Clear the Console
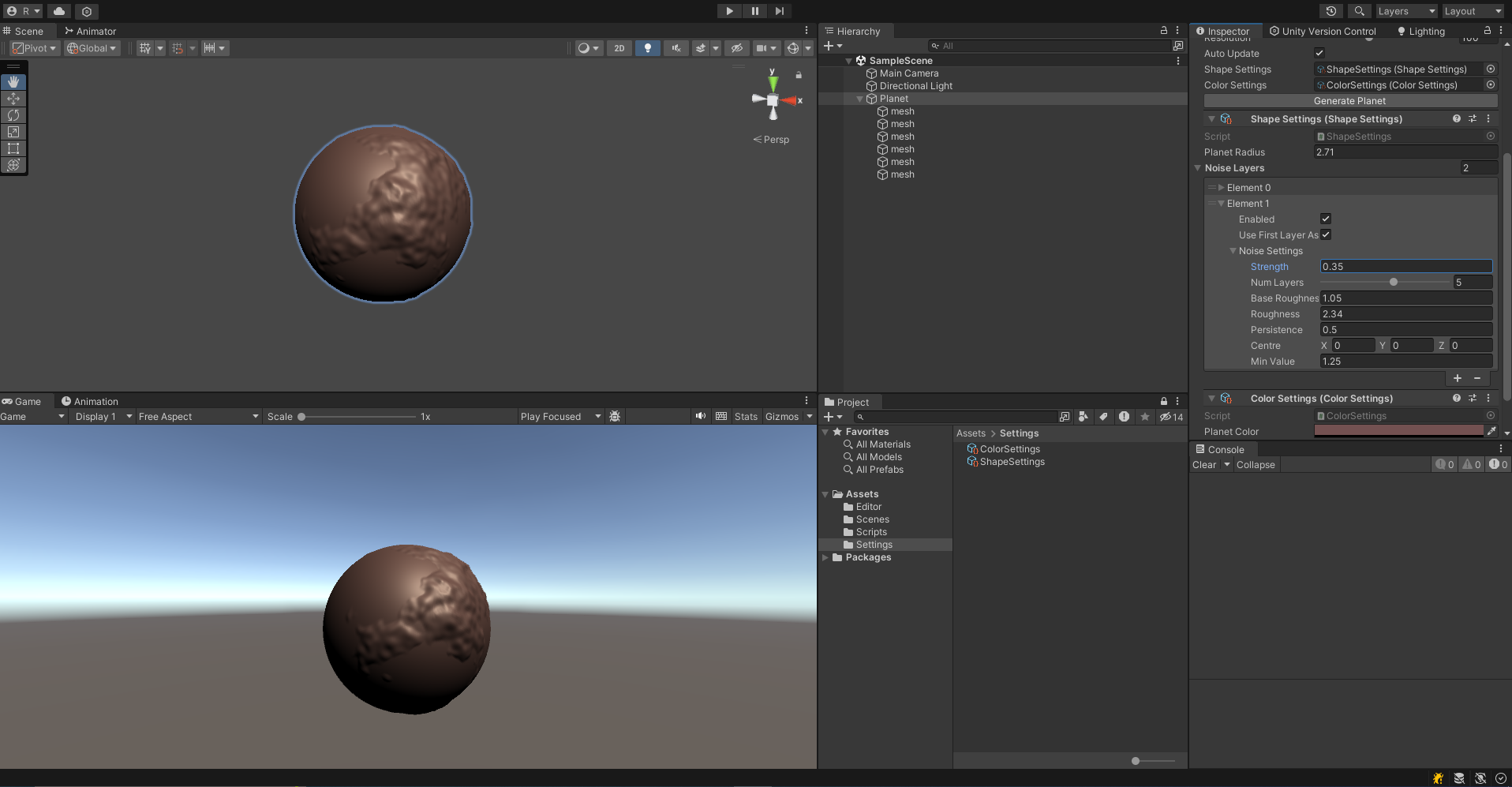The width and height of the screenshot is (1512, 787). (x=1204, y=465)
